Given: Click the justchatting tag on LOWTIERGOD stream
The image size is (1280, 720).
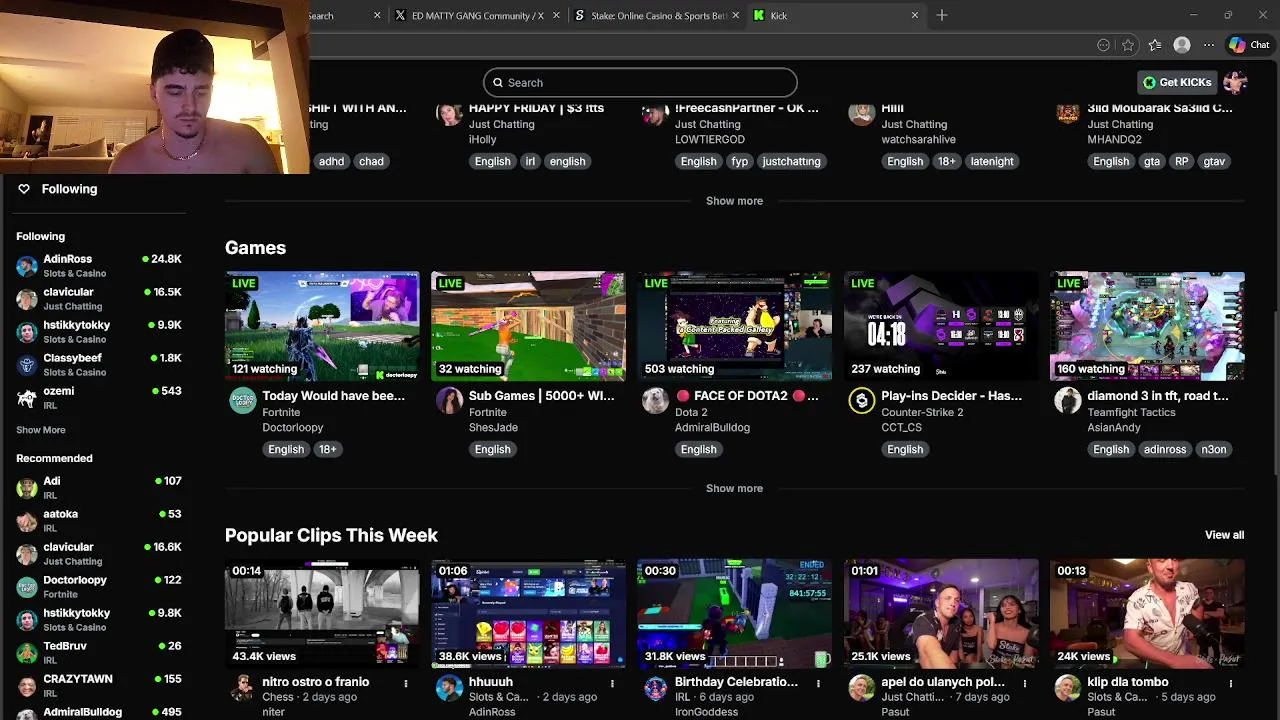Looking at the screenshot, I should coord(791,161).
